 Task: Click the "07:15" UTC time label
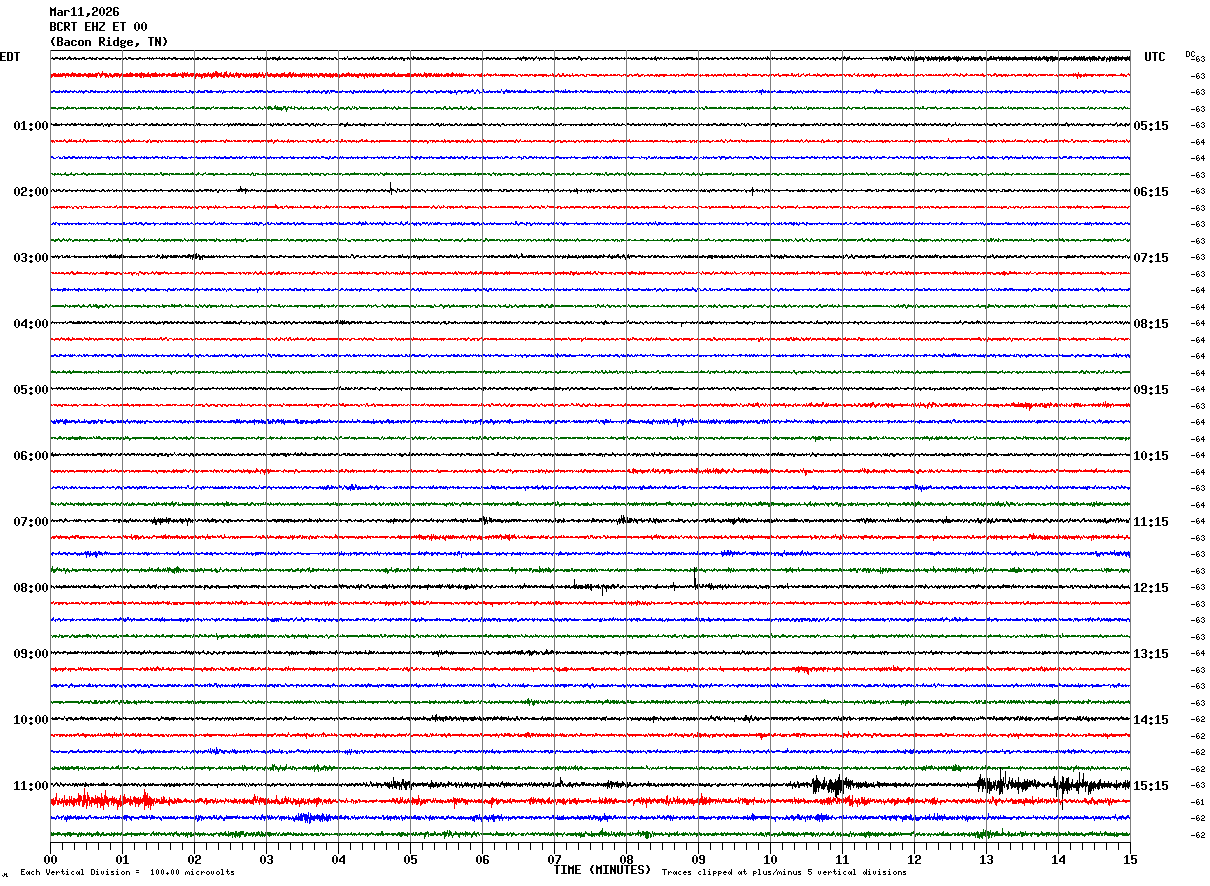click(x=1151, y=258)
